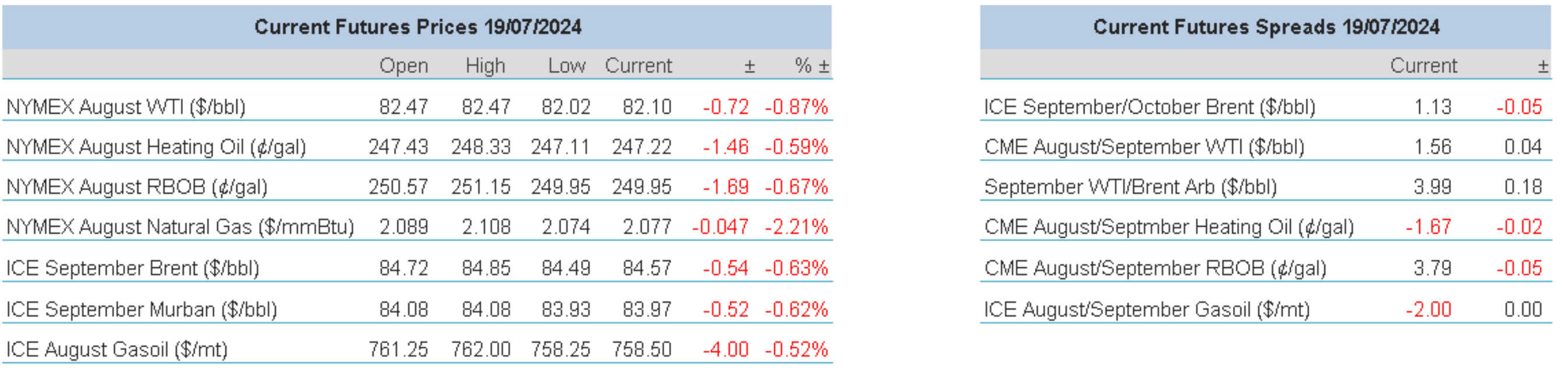Select the NYMEX August WTI row label
The width and height of the screenshot is (1568, 374).
126,107
